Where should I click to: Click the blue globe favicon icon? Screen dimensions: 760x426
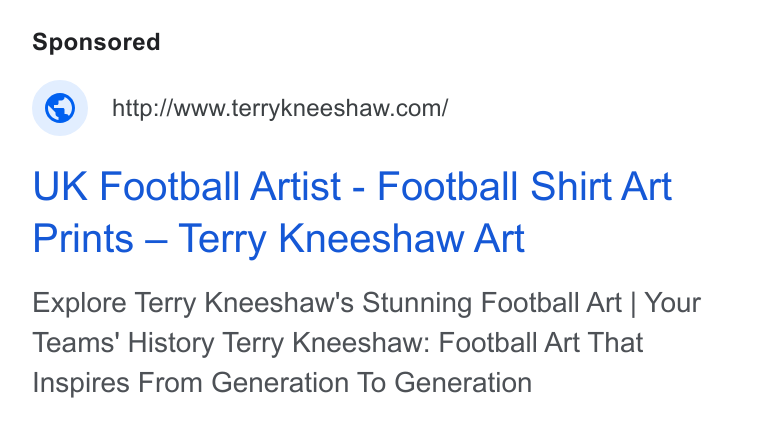(x=60, y=108)
